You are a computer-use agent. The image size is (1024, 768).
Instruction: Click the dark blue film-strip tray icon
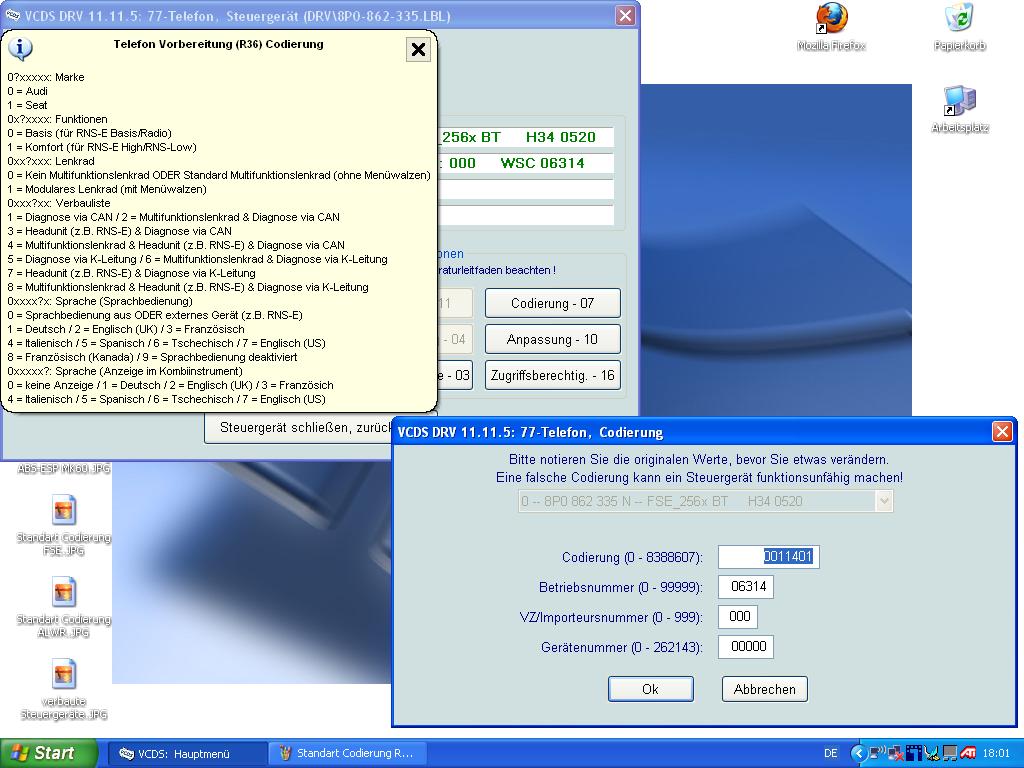[914, 753]
